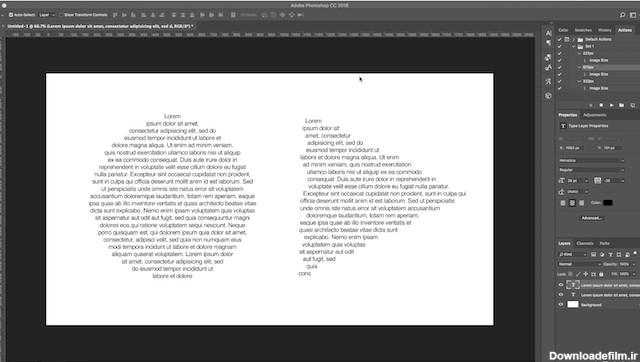Open the black text Color swatch

coord(608,203)
